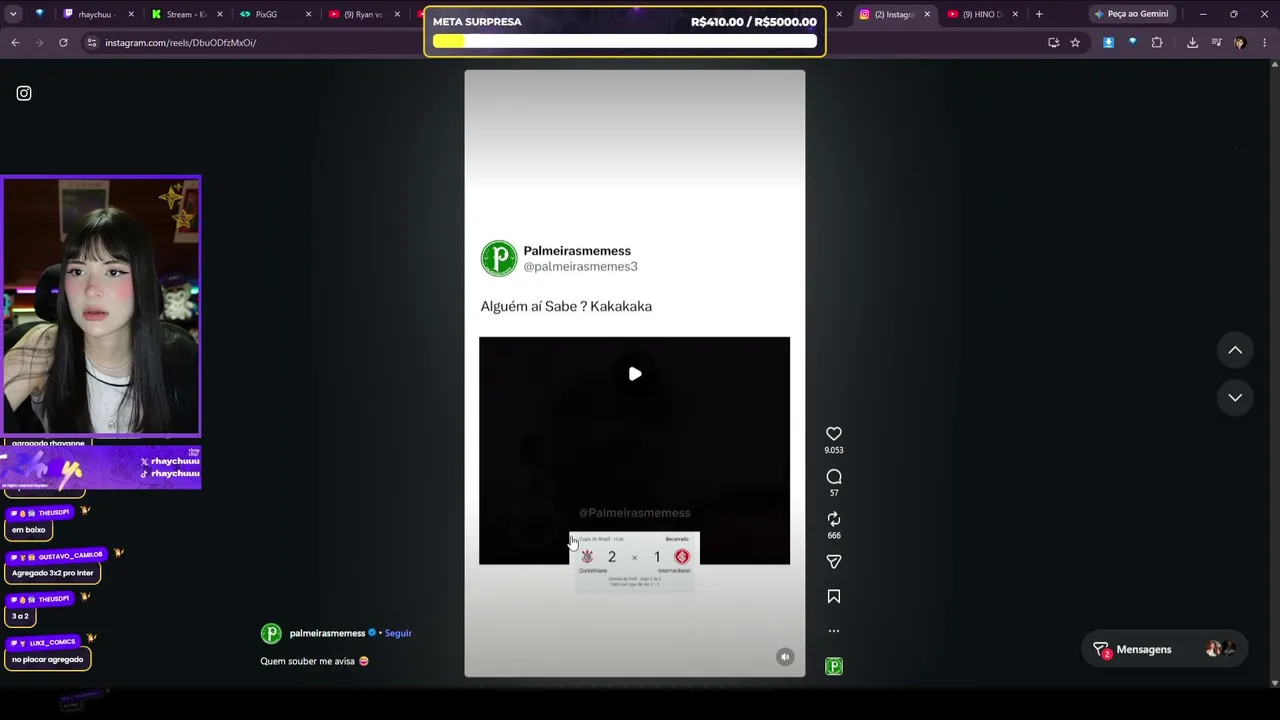The image size is (1280, 720).
Task: Open the Extensions puzzle-piece menu
Action: pyautogui.click(x=1157, y=43)
